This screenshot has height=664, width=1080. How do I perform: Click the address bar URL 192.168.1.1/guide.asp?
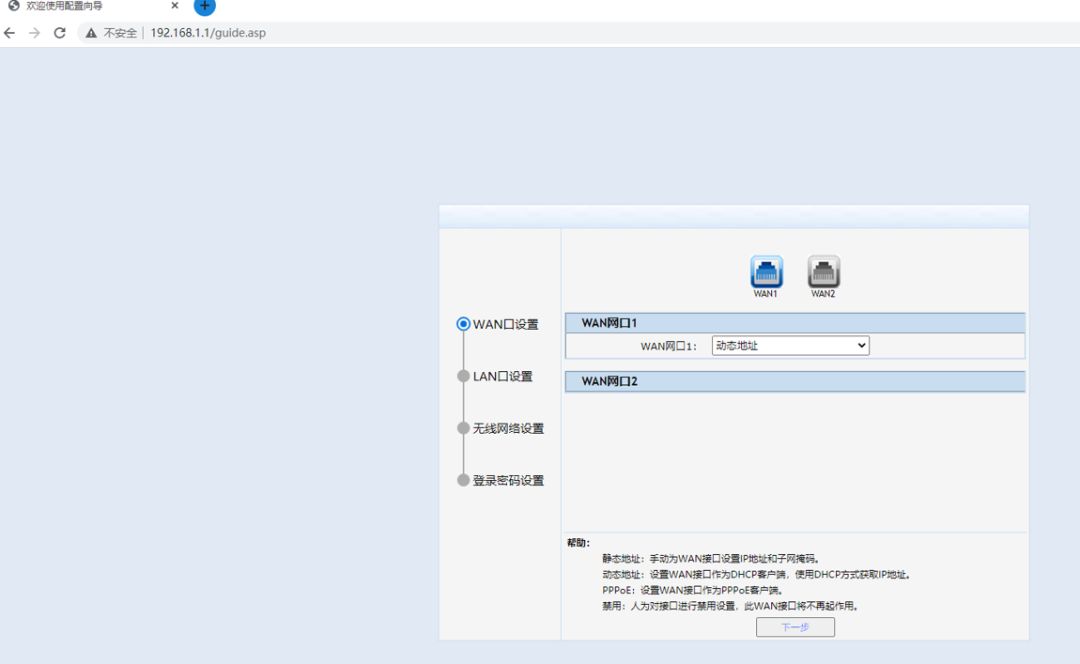pyautogui.click(x=208, y=32)
